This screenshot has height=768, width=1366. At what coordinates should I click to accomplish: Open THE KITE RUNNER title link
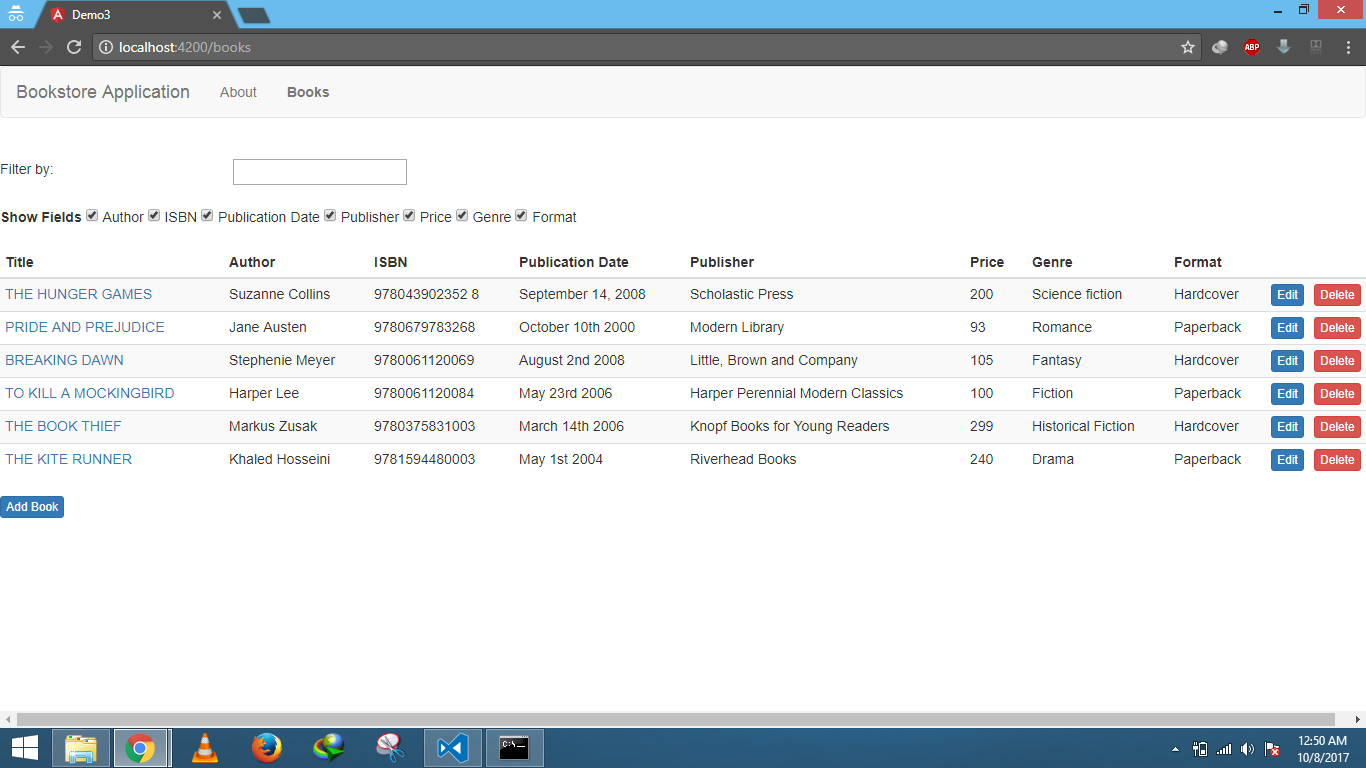(69, 459)
